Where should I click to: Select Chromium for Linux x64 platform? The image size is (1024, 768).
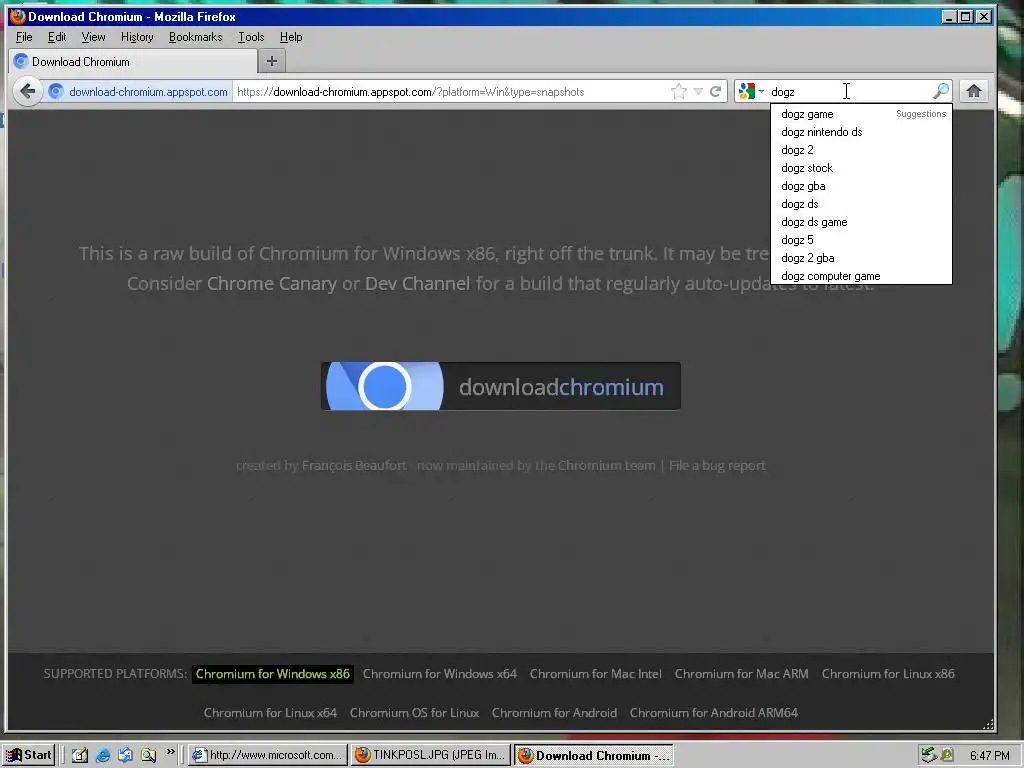(270, 713)
